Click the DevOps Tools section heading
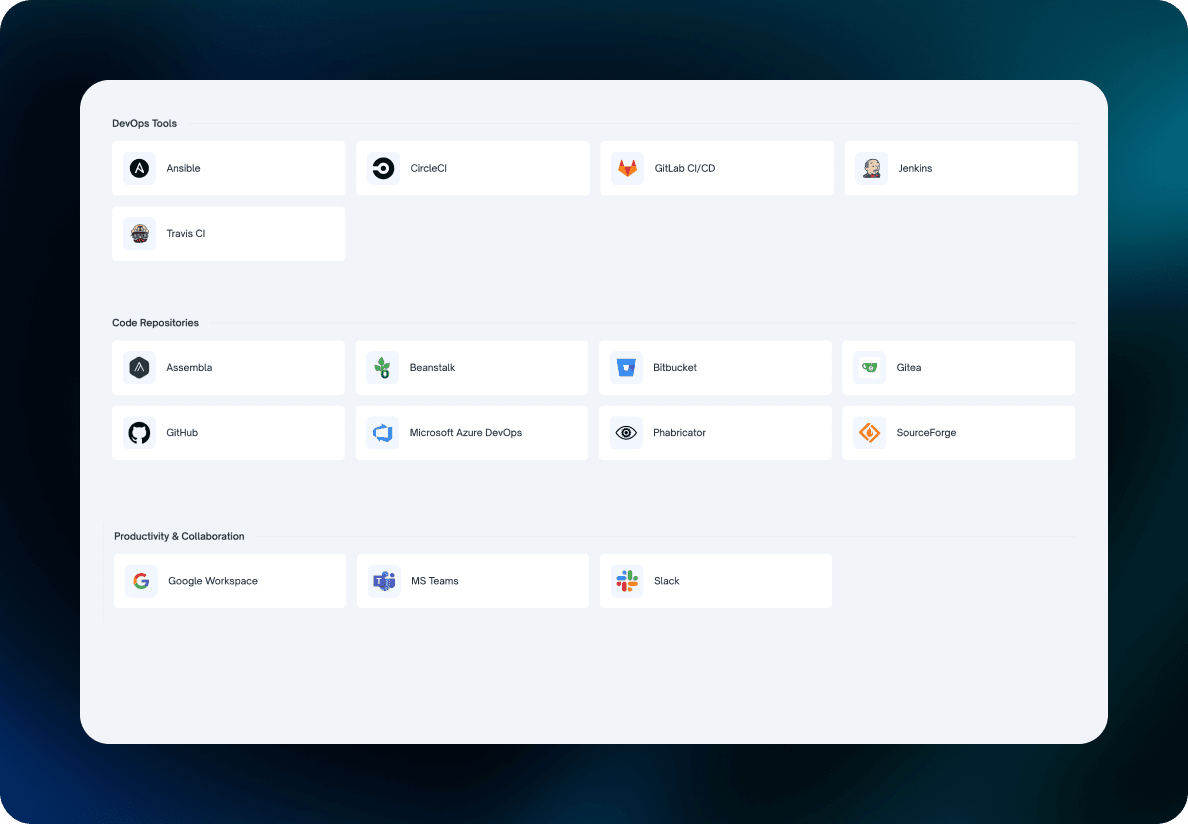This screenshot has width=1188, height=824. [x=145, y=123]
